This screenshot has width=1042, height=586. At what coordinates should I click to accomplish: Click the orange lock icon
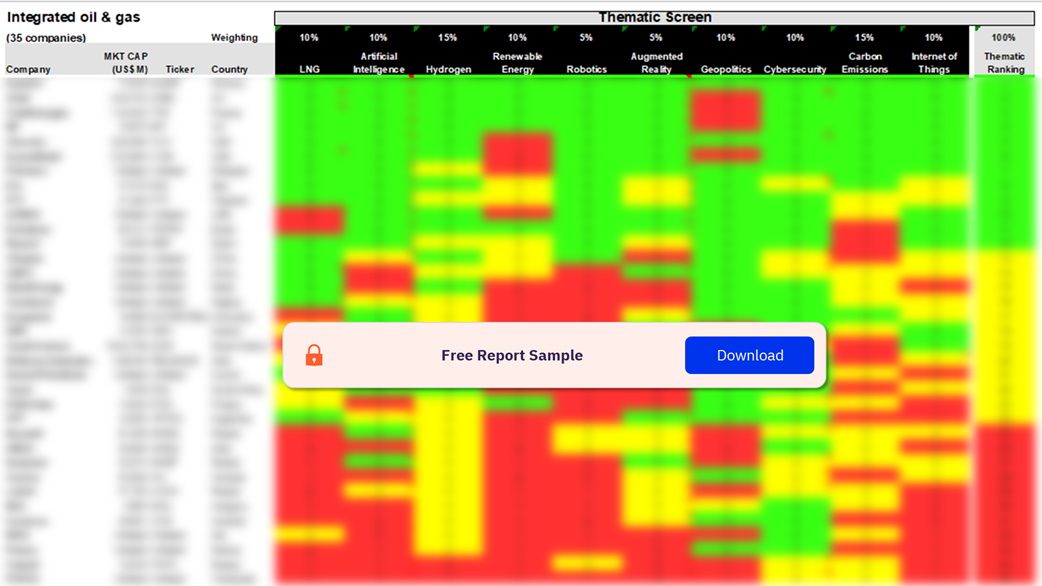point(314,355)
